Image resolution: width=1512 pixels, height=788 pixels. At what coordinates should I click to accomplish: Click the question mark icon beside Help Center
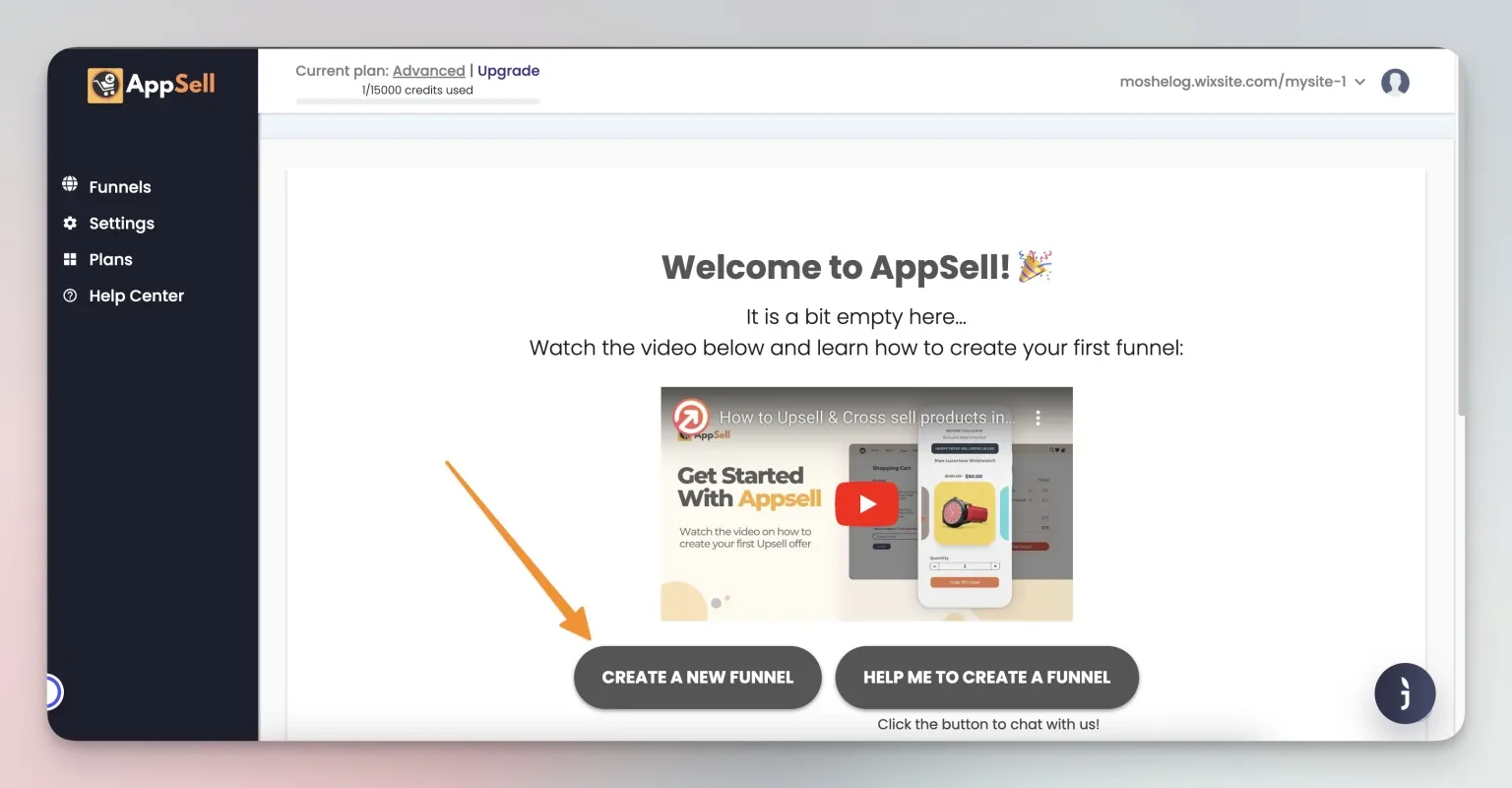[70, 295]
